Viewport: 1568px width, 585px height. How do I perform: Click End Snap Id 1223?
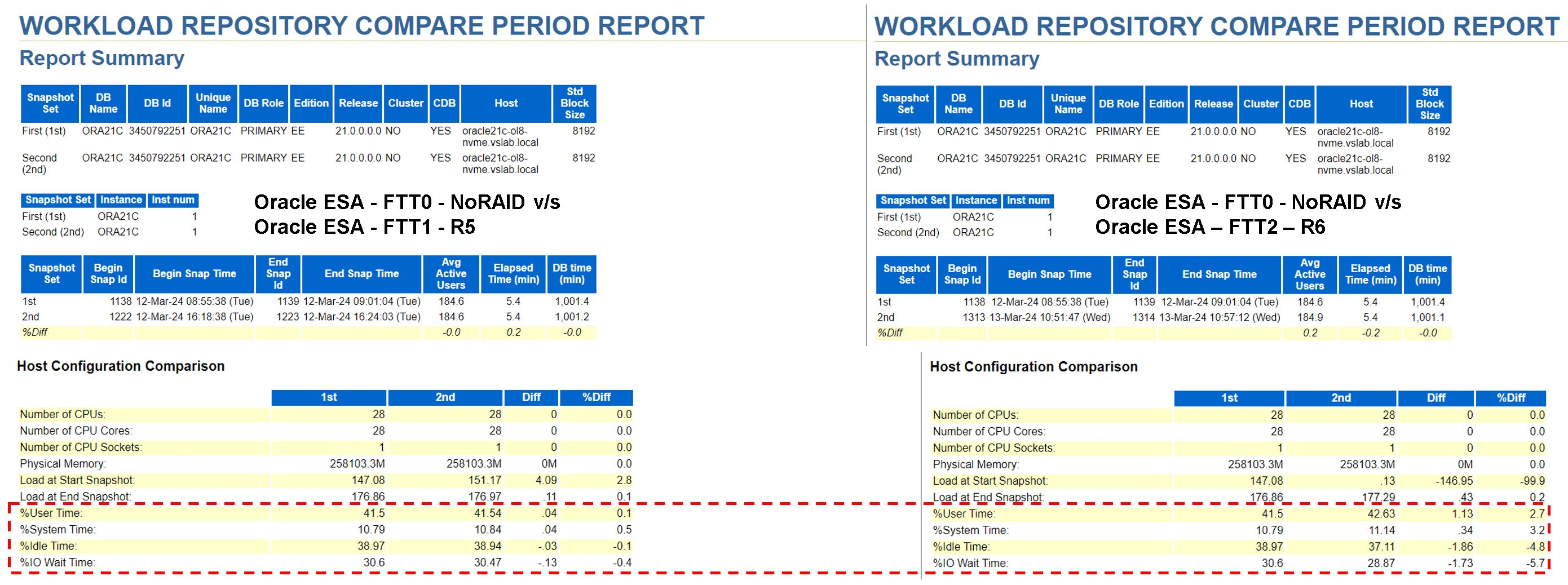(x=288, y=317)
